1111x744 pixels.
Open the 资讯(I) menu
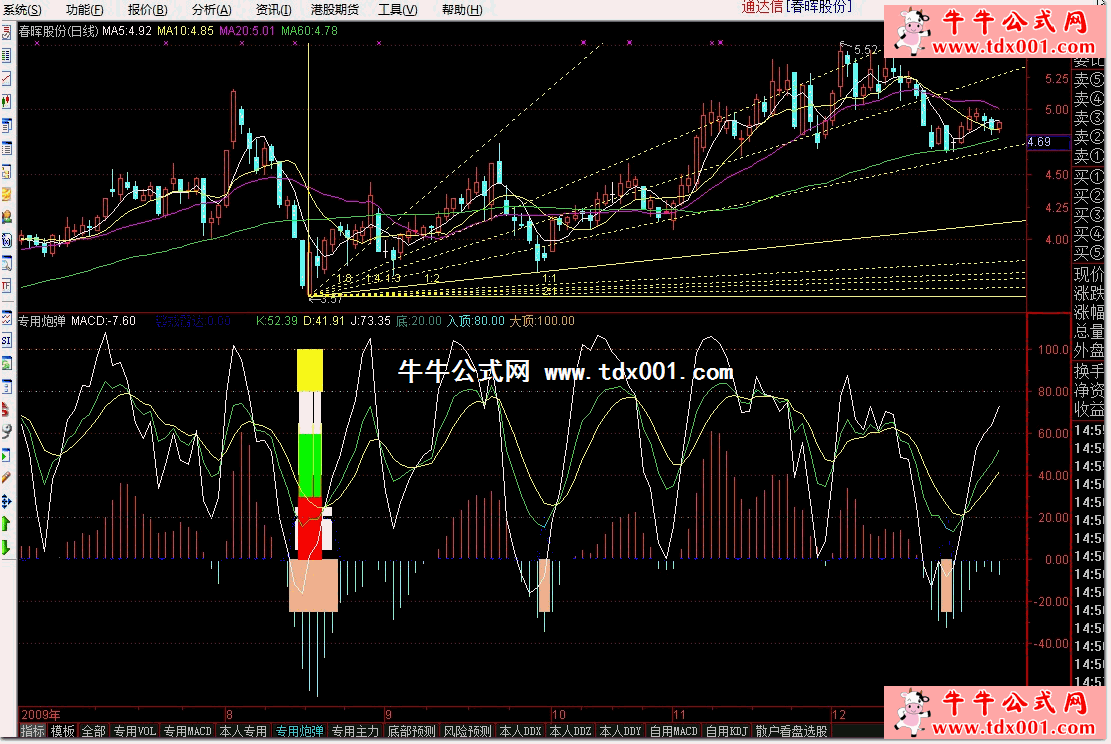click(273, 9)
